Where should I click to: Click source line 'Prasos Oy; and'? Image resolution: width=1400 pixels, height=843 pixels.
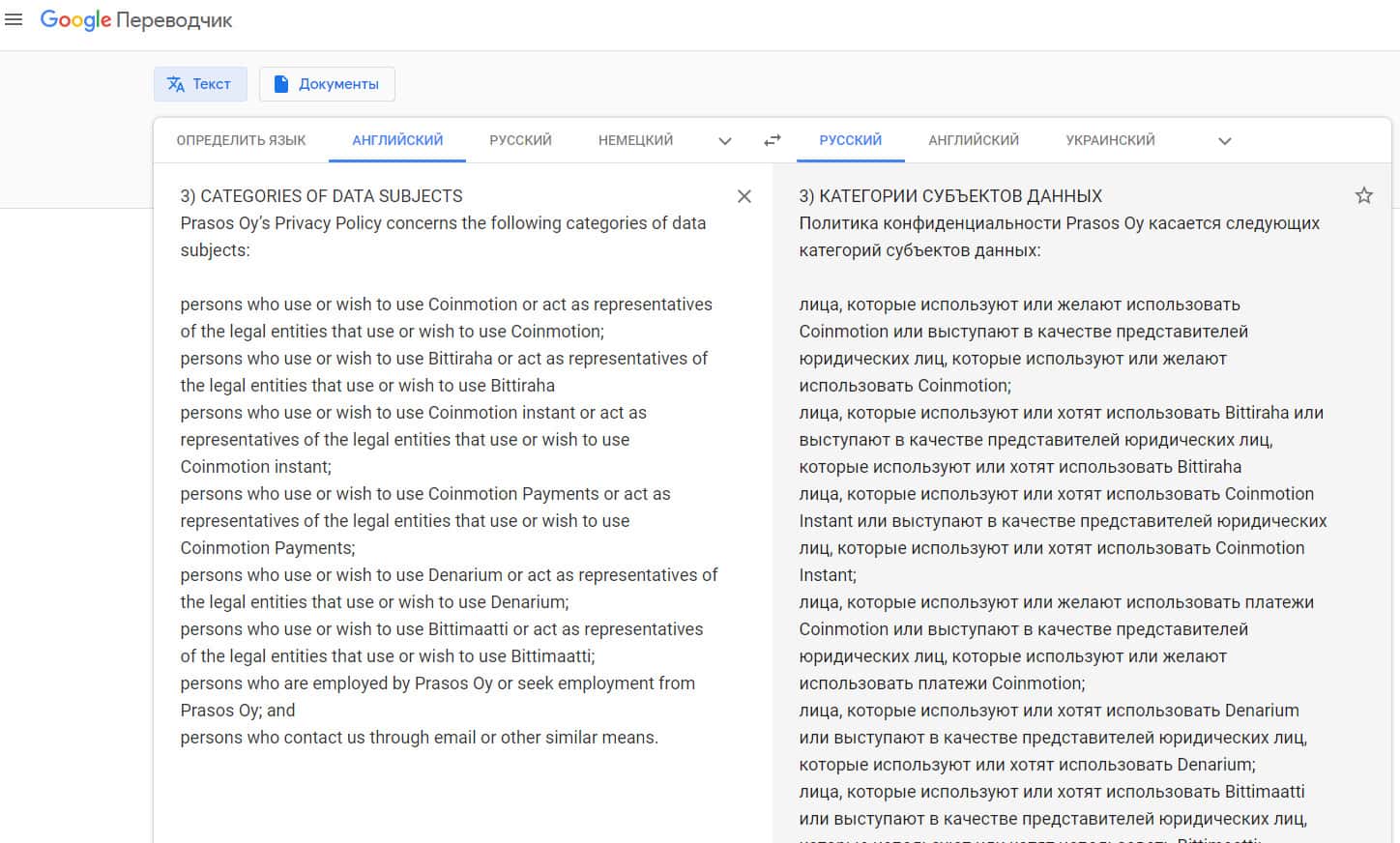pyautogui.click(x=238, y=711)
